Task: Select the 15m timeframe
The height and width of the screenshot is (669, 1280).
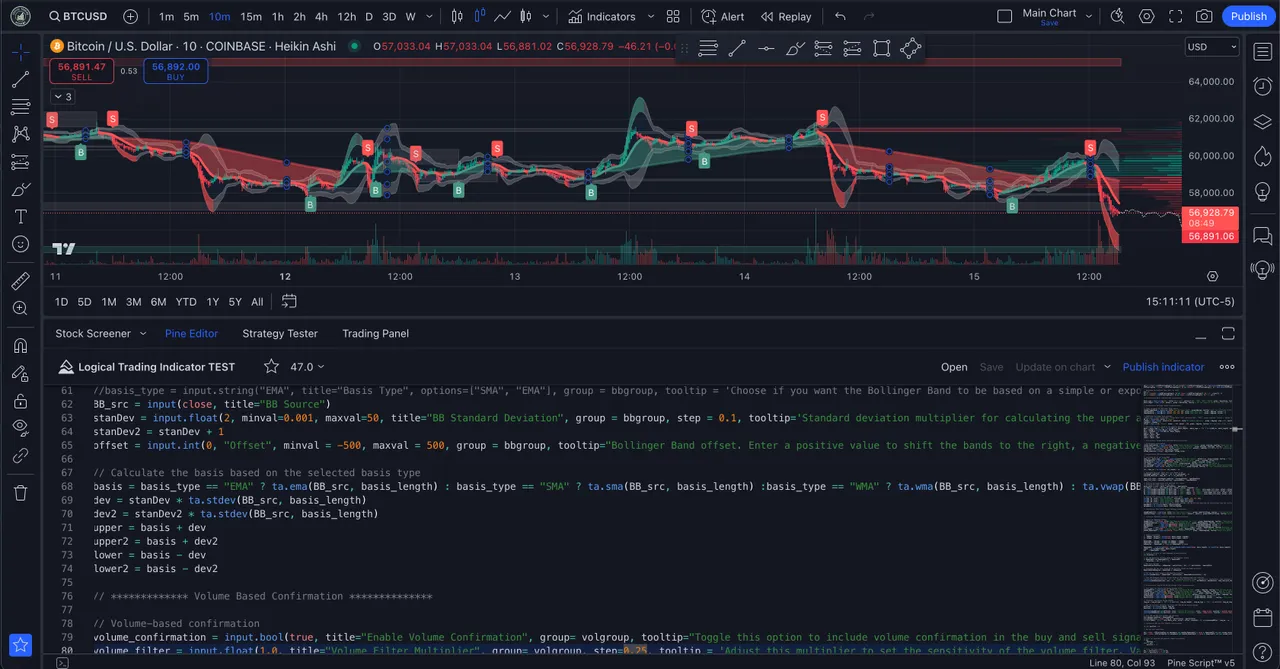Action: (x=251, y=16)
